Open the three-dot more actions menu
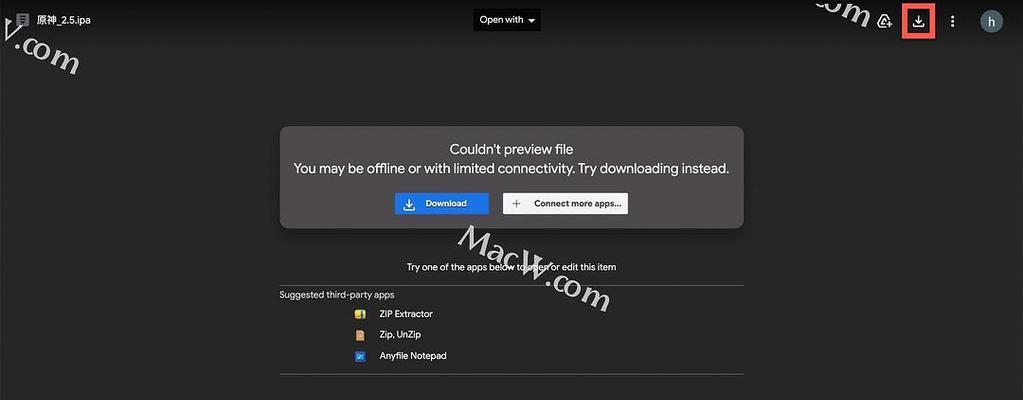Viewport: 1023px width, 400px height. 953,22
